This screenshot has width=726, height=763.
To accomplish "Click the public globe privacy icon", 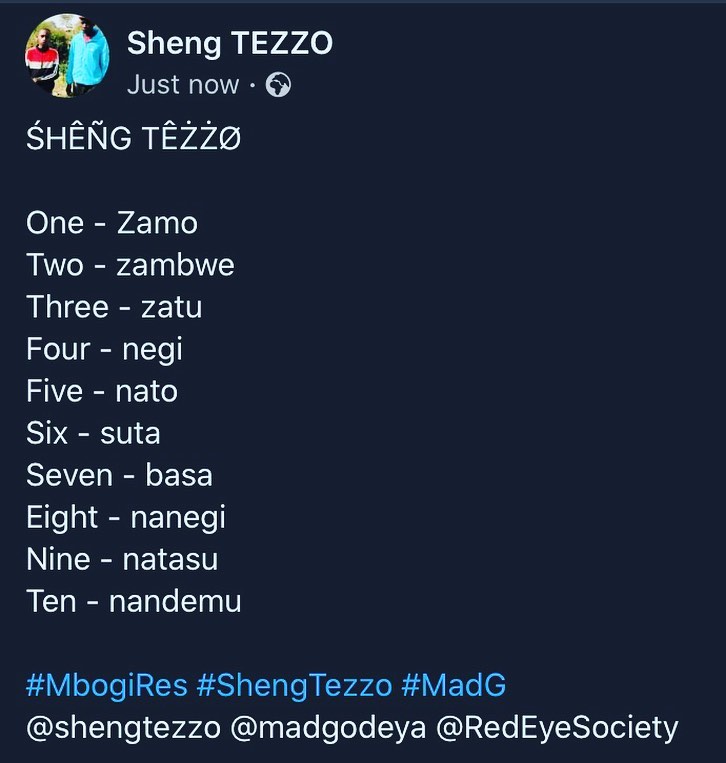I will point(279,85).
